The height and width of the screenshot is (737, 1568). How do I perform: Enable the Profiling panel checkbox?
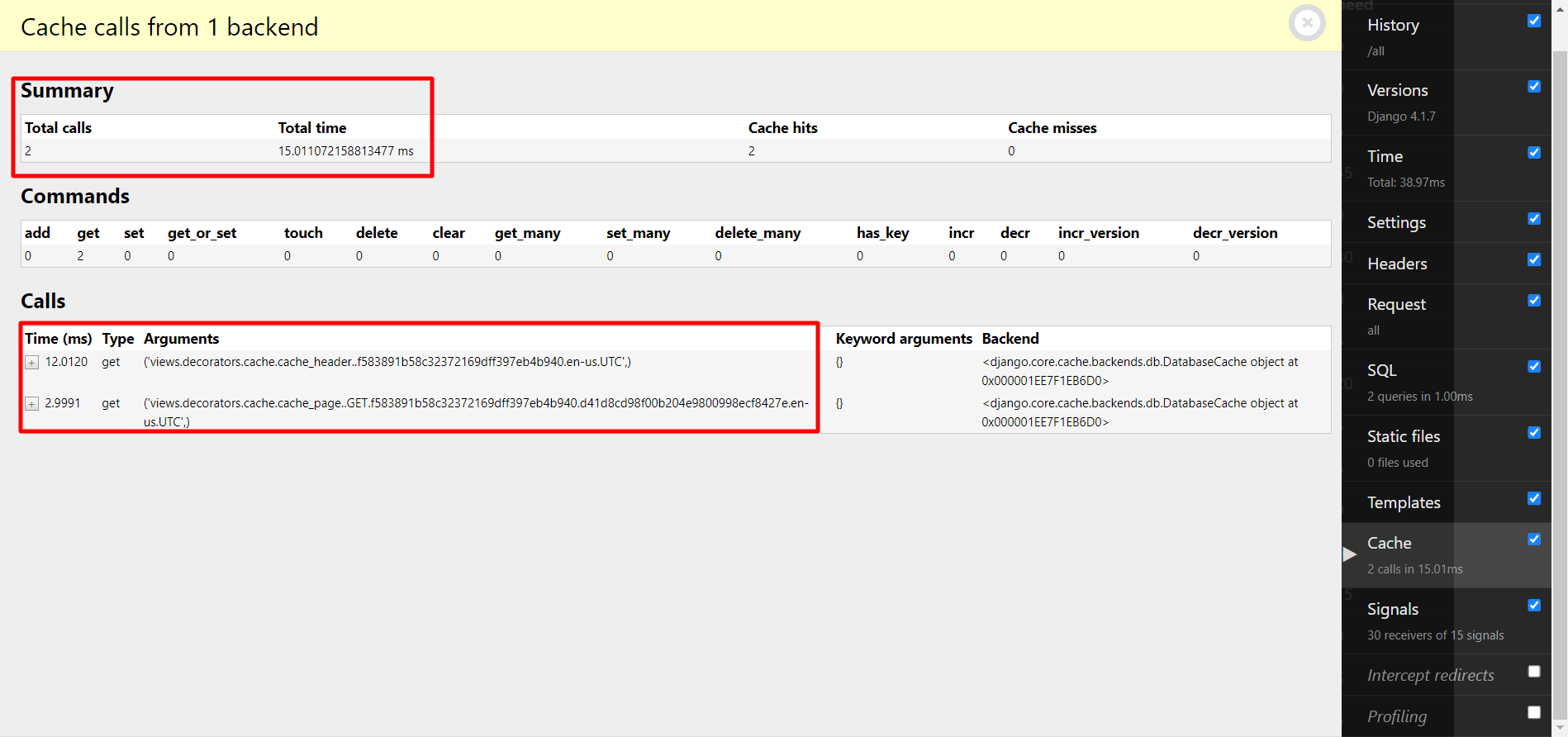[x=1534, y=712]
